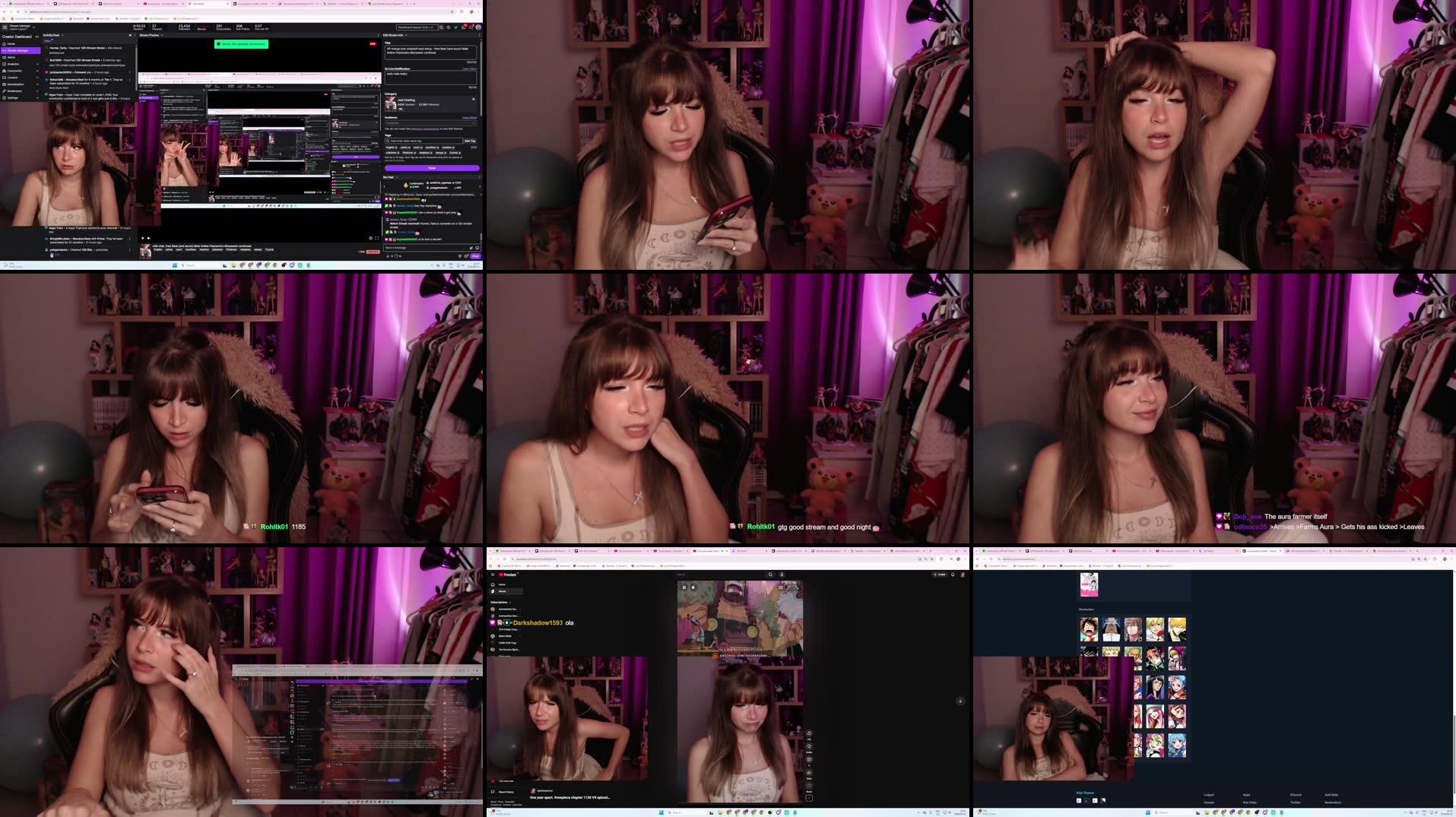Select the second Site Theme swatch on AniList
This screenshot has width=1456, height=817.
coord(1086,800)
